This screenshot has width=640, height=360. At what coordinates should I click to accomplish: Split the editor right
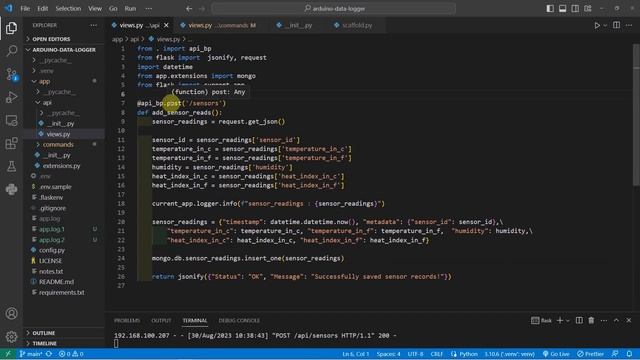(616, 25)
